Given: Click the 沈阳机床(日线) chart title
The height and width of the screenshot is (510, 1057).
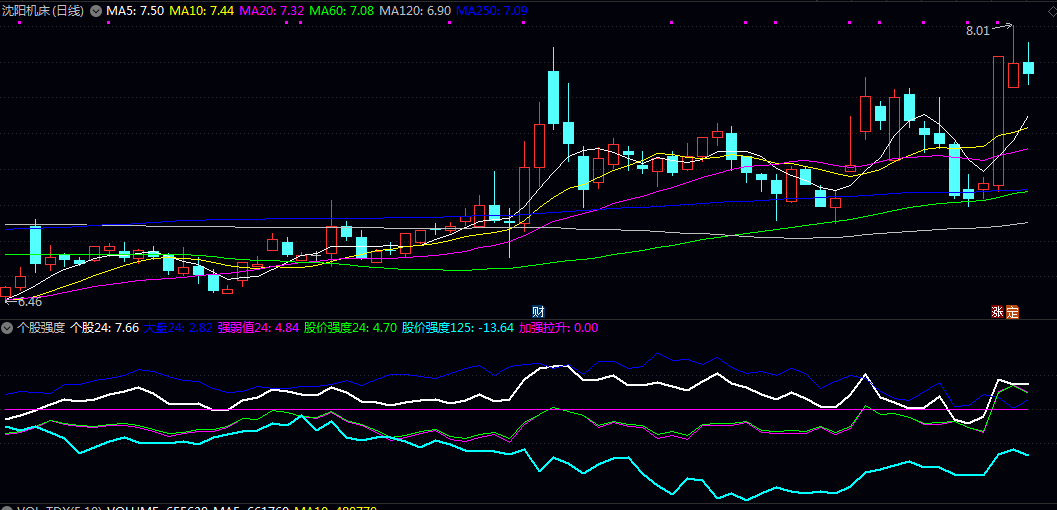Looking at the screenshot, I should [x=43, y=11].
